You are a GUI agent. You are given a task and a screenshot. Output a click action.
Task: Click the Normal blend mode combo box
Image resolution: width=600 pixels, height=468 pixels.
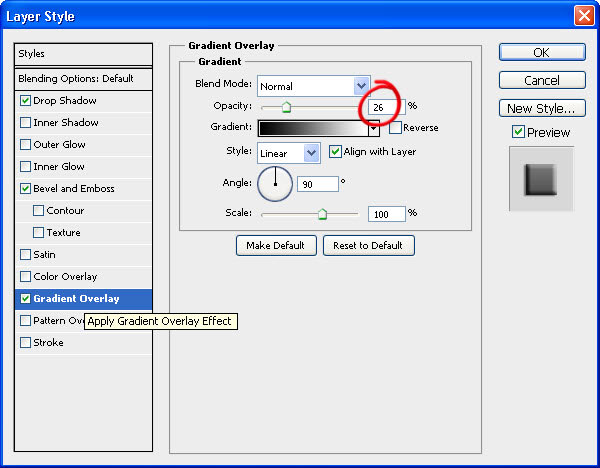[314, 86]
